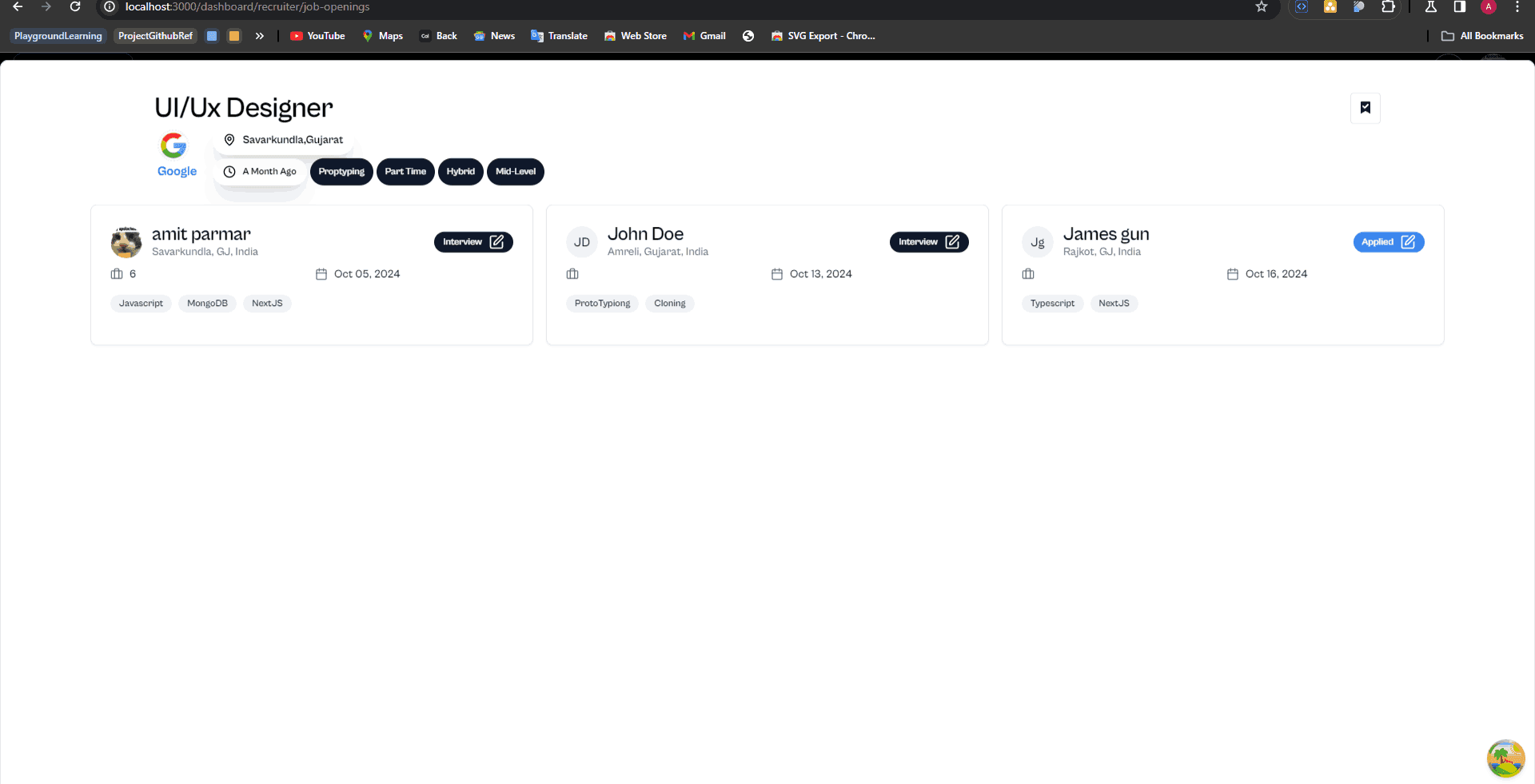Open the PlaygroundLearning bookmark folder
This screenshot has width=1535, height=784.
pos(58,36)
